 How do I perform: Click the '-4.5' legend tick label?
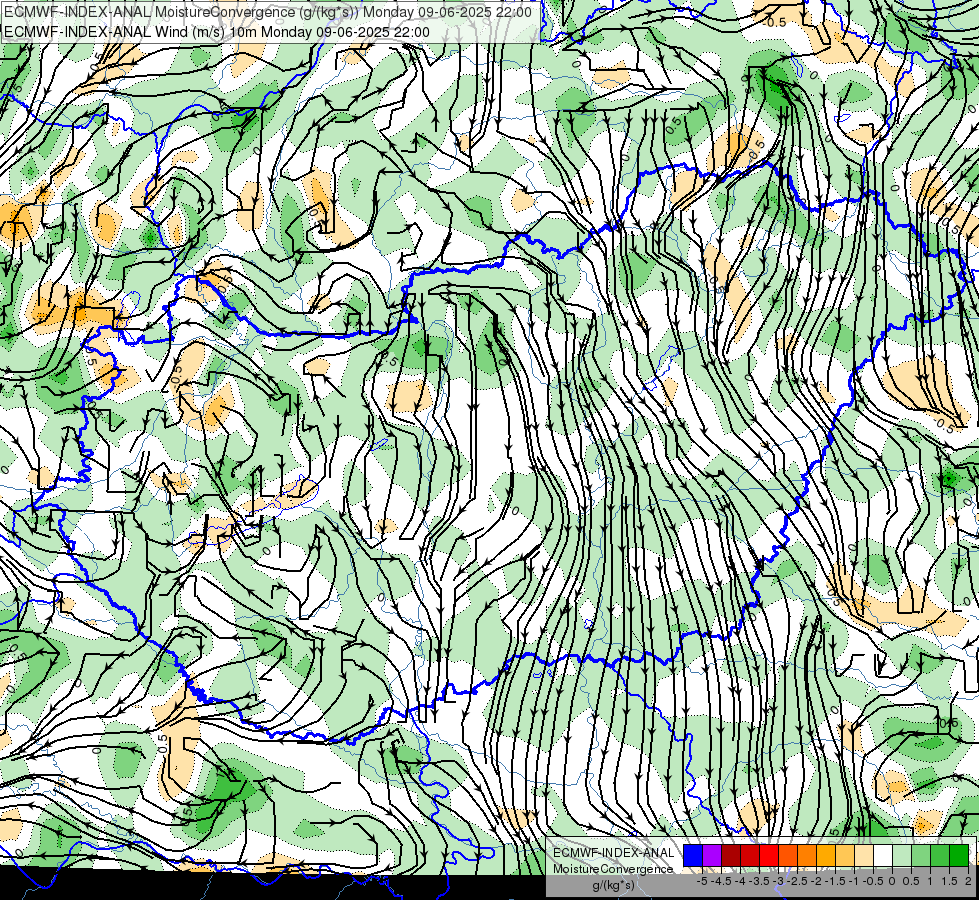722,881
